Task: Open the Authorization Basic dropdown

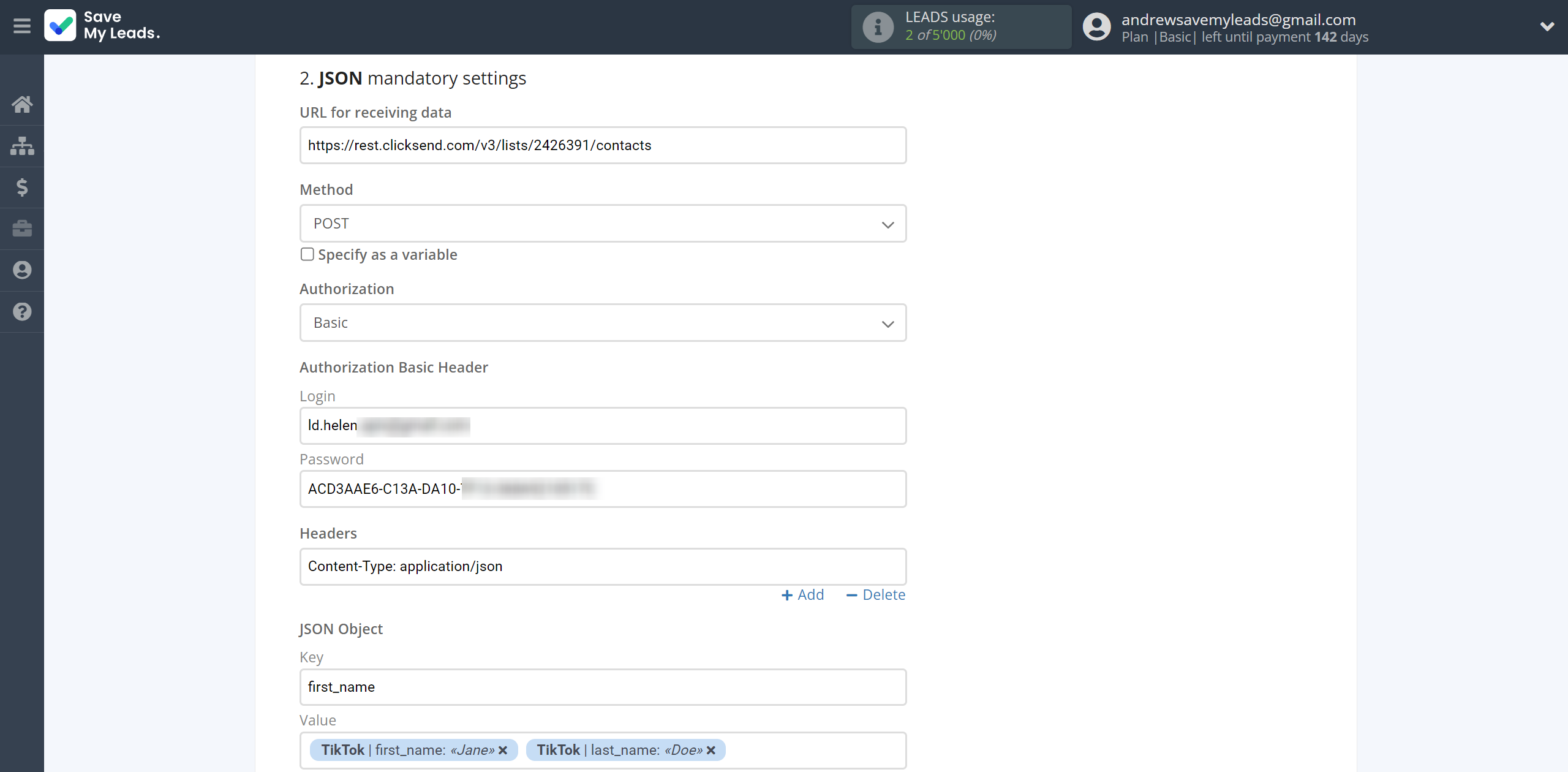Action: click(x=603, y=323)
